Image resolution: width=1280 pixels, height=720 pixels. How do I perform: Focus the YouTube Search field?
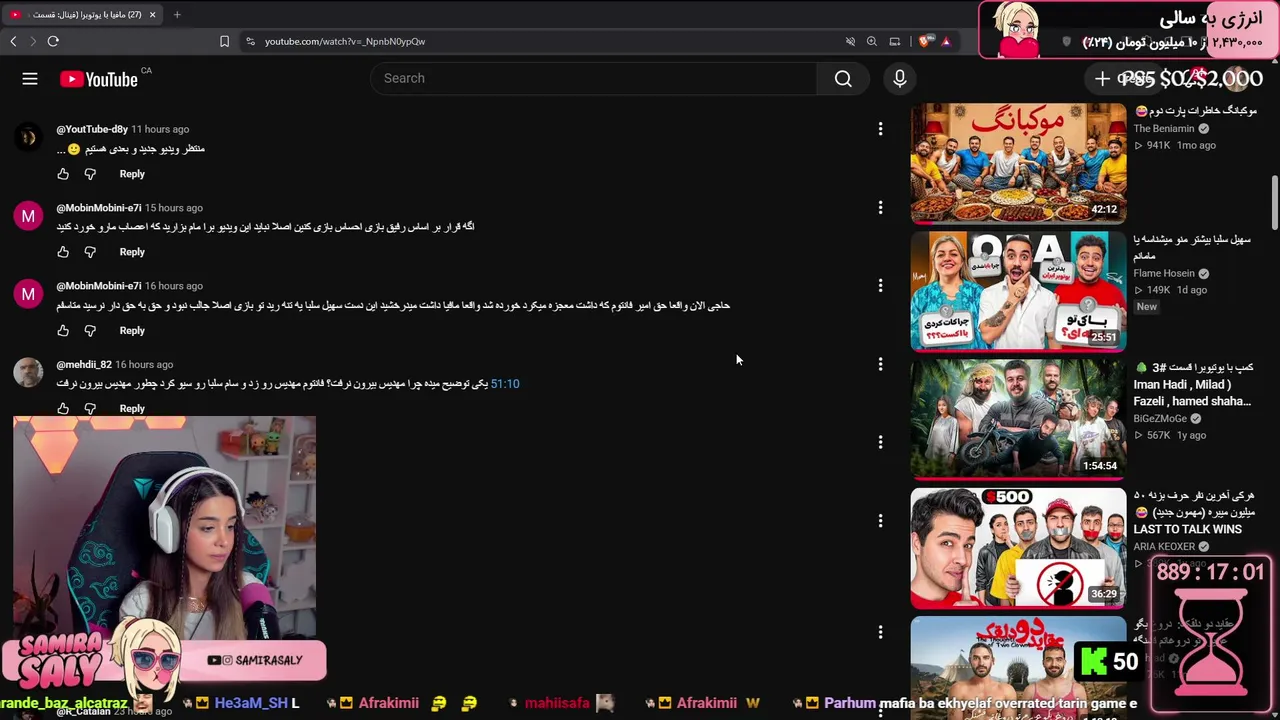tap(593, 79)
